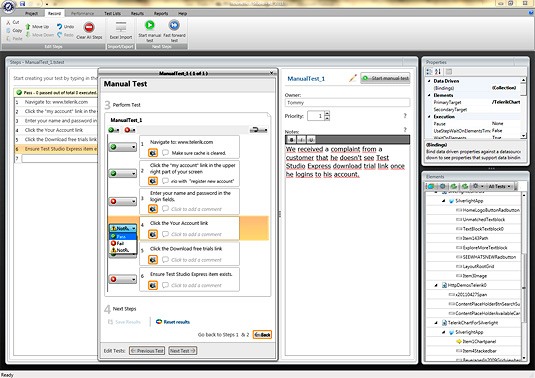Click the reset-all arrow icon in ManualTest_1 header
535x378 pixels.
259,130
